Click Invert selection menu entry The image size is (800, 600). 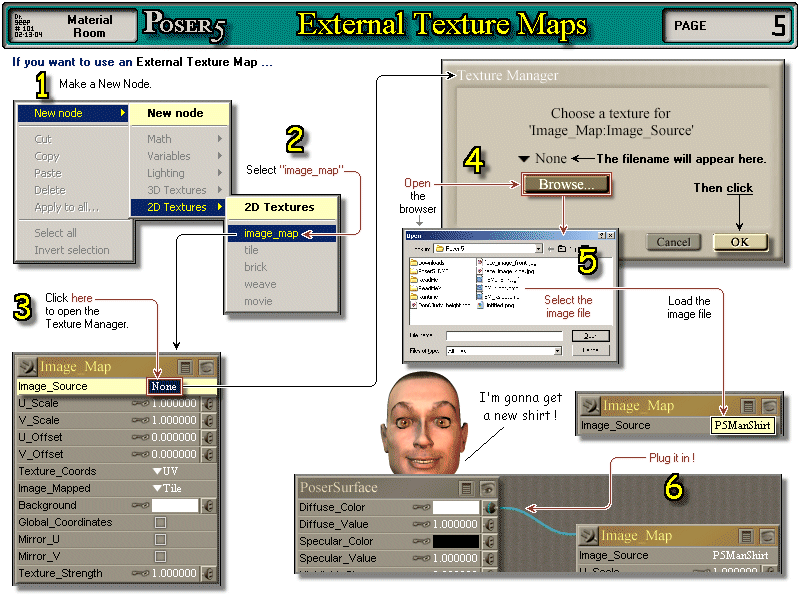(72, 250)
